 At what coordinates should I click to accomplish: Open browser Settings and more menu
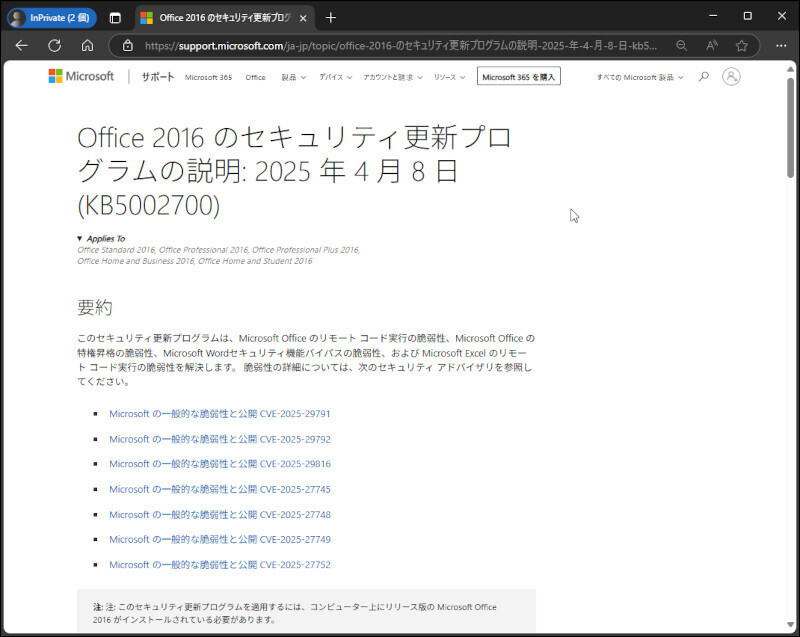point(781,46)
